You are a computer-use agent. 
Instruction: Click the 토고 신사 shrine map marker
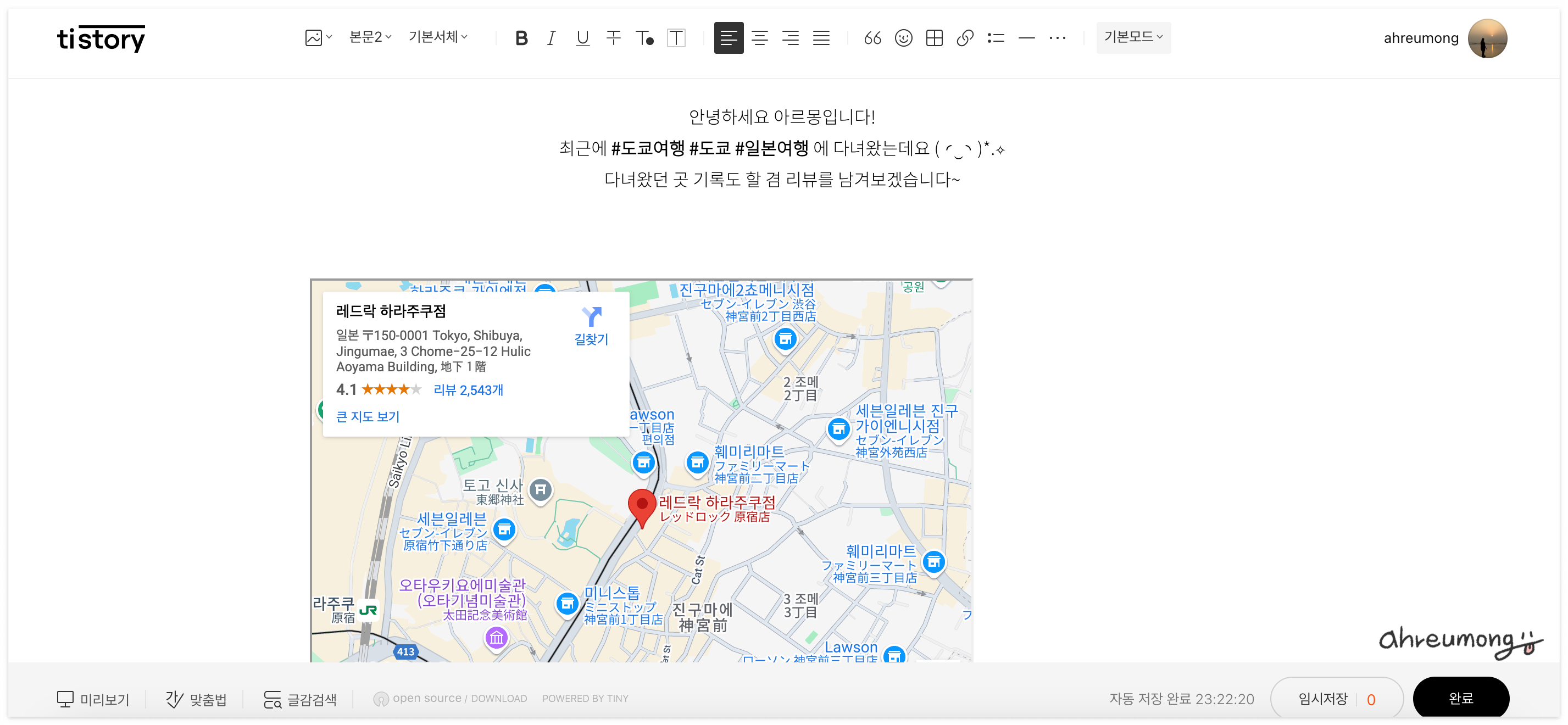pyautogui.click(x=541, y=490)
